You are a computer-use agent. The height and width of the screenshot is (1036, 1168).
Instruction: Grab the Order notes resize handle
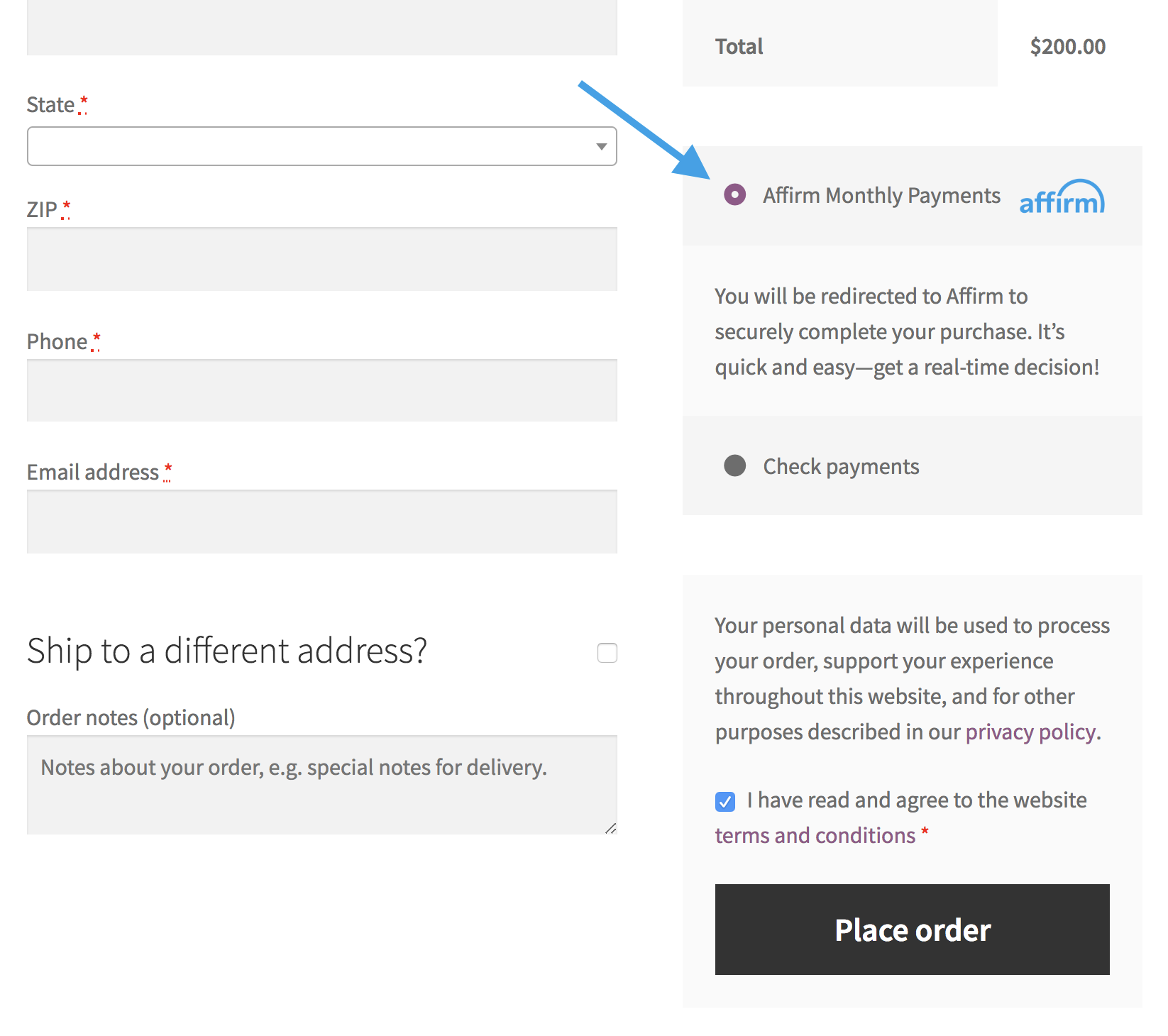point(611,828)
